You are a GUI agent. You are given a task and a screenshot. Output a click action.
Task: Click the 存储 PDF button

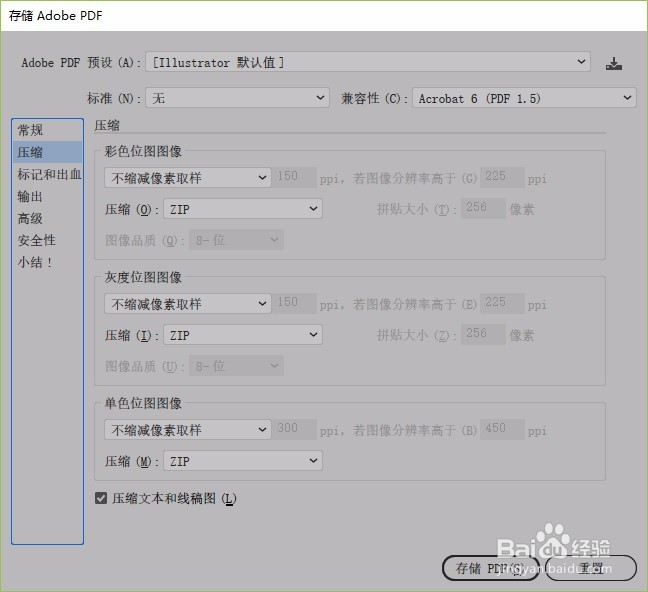tap(491, 568)
